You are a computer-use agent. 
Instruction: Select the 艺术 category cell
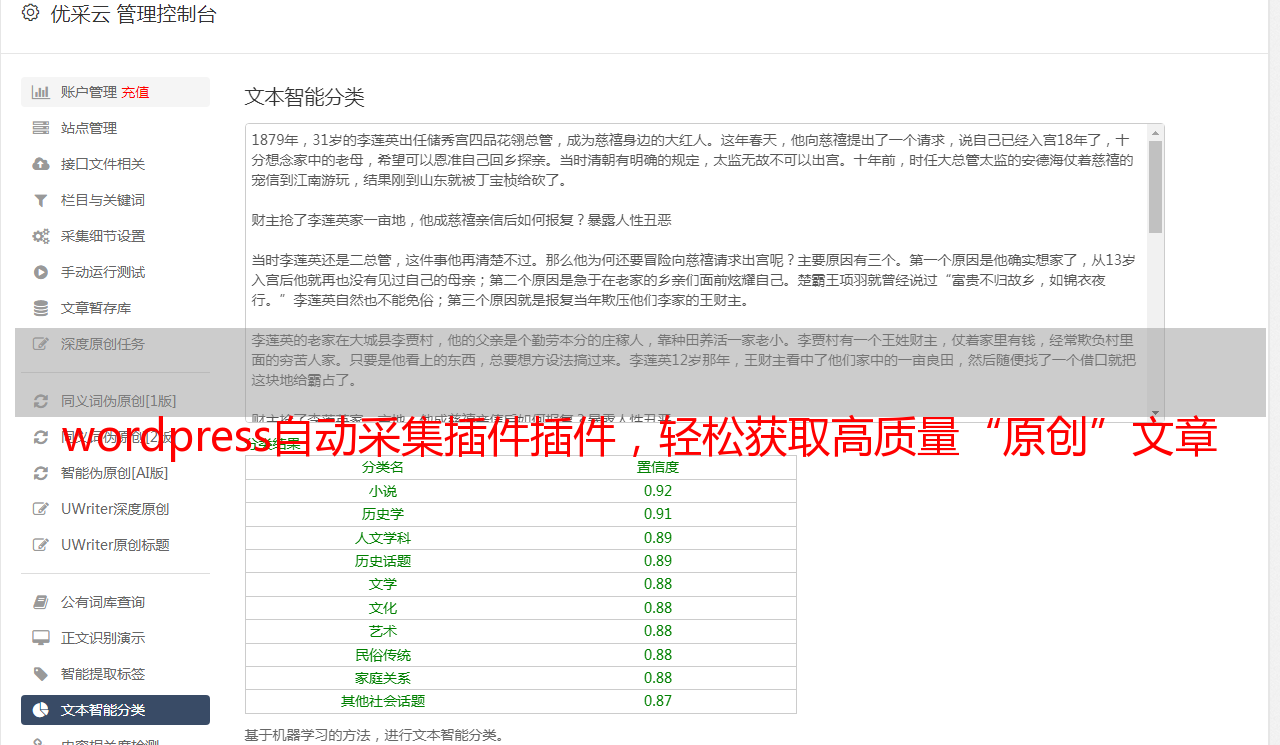(383, 631)
